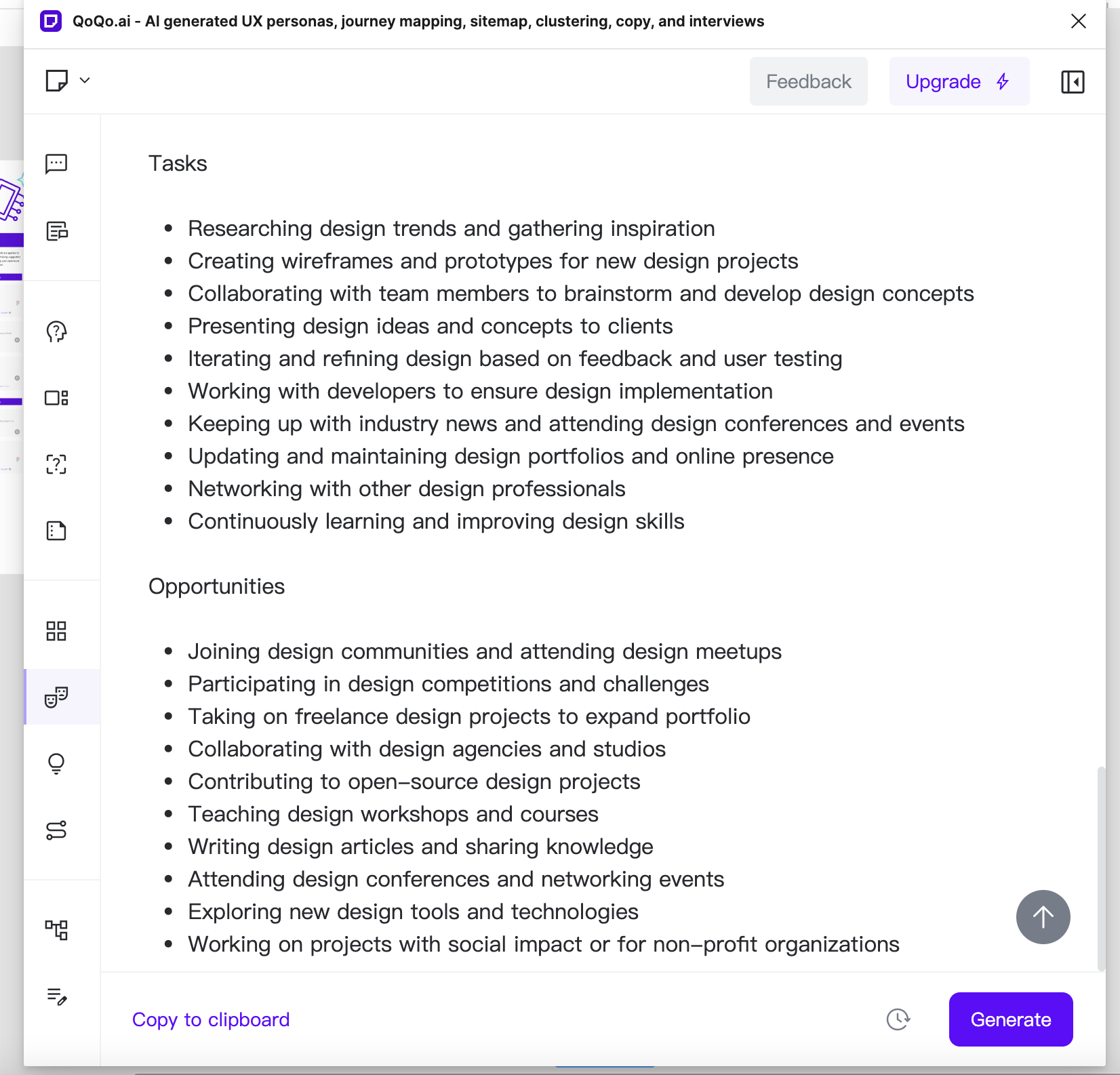Click the document list sidebar icon
The image size is (1120, 1075).
(56, 231)
